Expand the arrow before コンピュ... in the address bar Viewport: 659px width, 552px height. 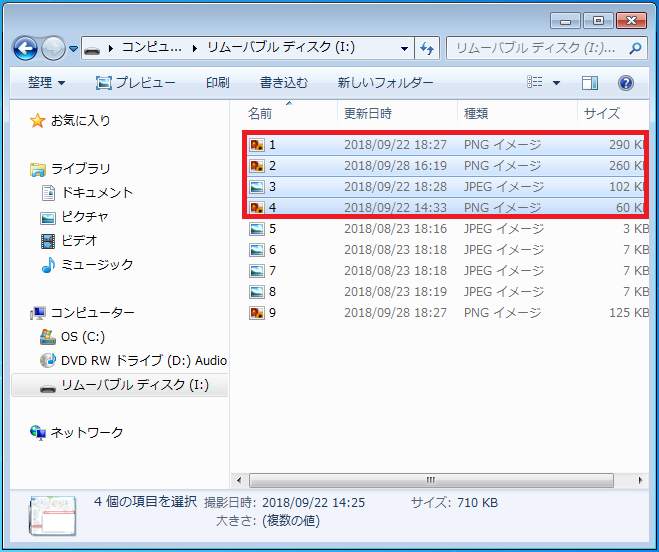click(x=111, y=49)
